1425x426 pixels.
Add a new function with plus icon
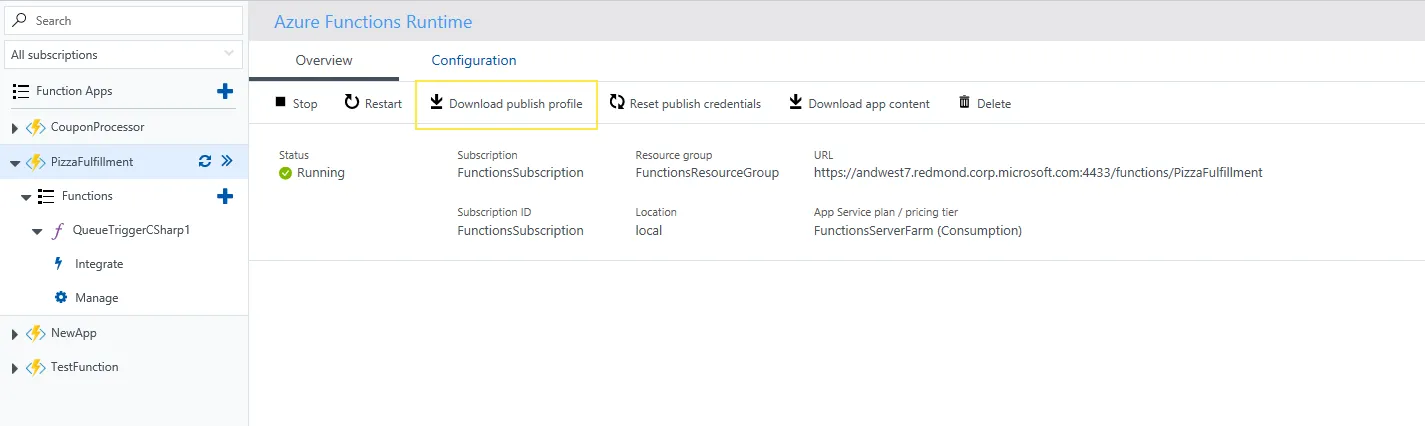225,196
